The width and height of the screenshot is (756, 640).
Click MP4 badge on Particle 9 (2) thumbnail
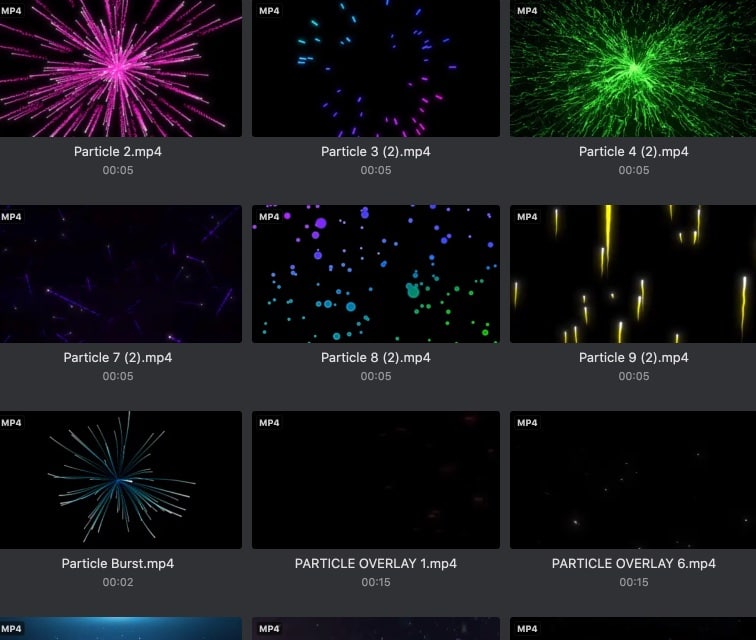pos(527,217)
